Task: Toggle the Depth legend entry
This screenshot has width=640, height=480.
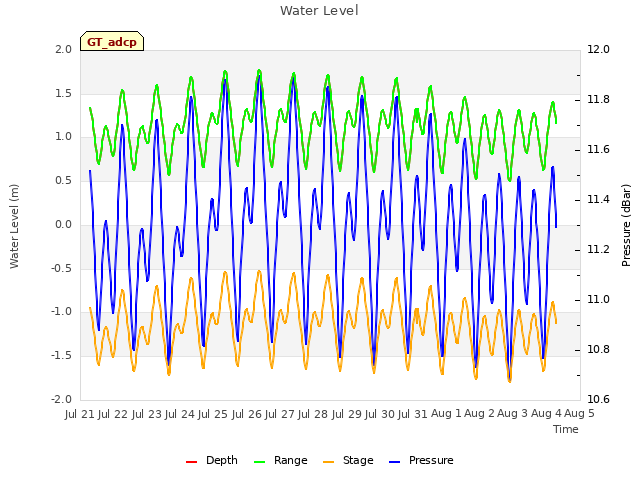Action: coord(211,460)
